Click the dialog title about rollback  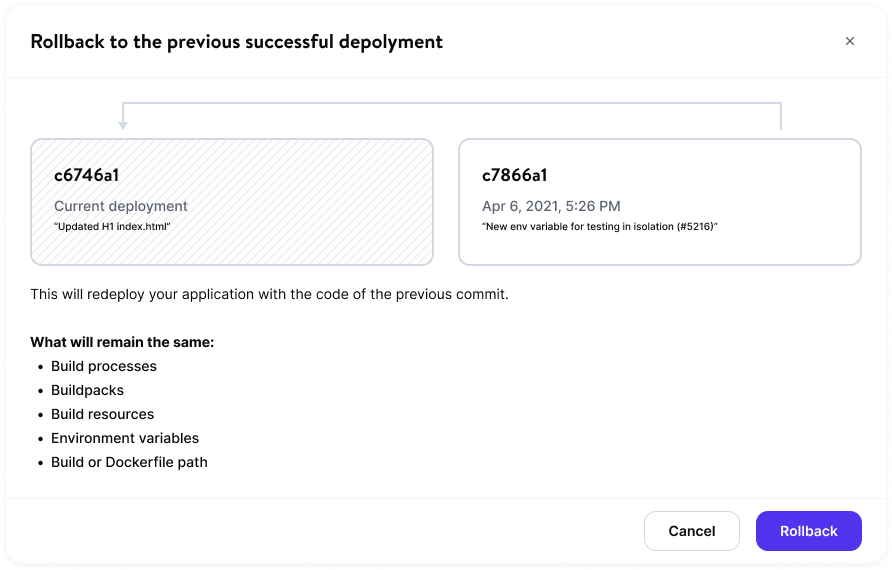(x=237, y=41)
